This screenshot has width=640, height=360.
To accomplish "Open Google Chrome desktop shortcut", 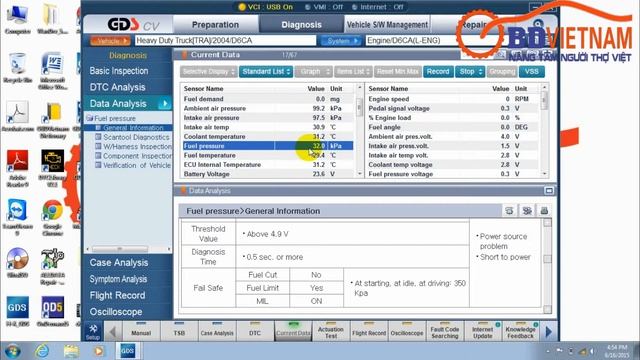I will pos(52,218).
